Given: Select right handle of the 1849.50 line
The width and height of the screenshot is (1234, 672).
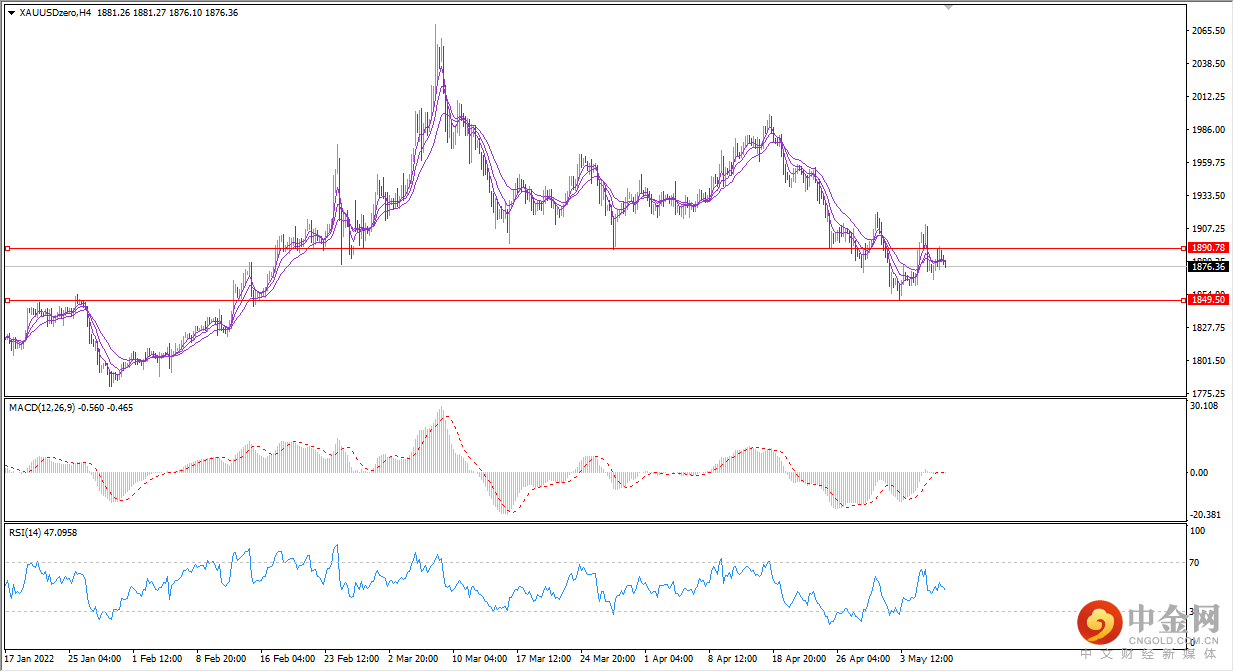Looking at the screenshot, I should [1185, 300].
